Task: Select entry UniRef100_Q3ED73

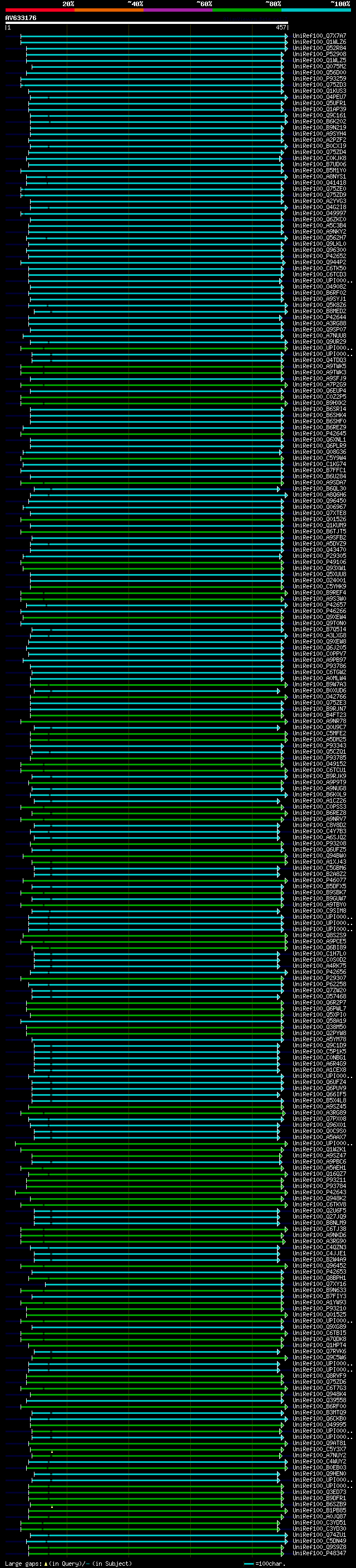Action: coord(319,1492)
